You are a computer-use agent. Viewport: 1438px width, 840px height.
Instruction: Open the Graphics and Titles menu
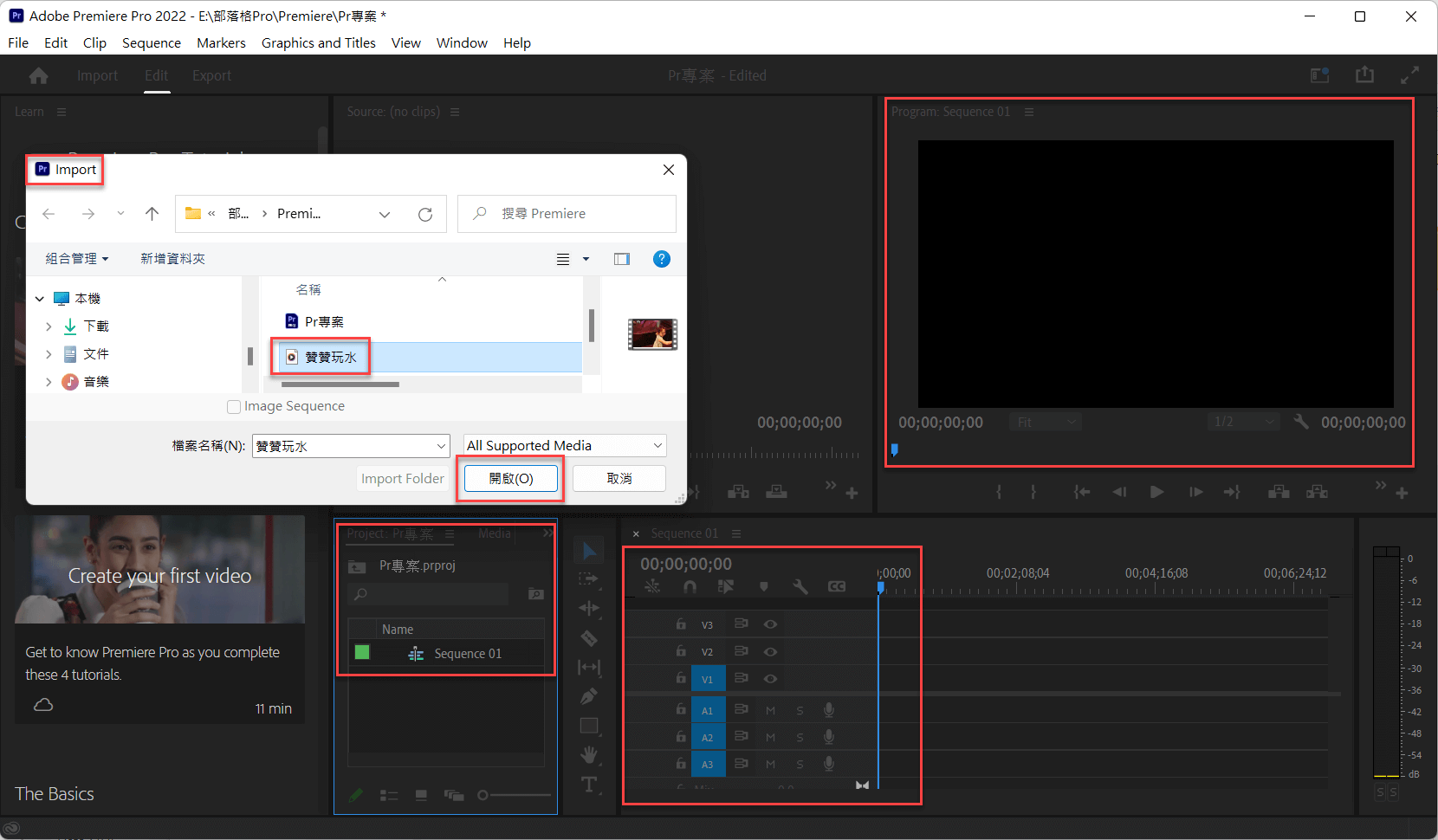[x=319, y=42]
